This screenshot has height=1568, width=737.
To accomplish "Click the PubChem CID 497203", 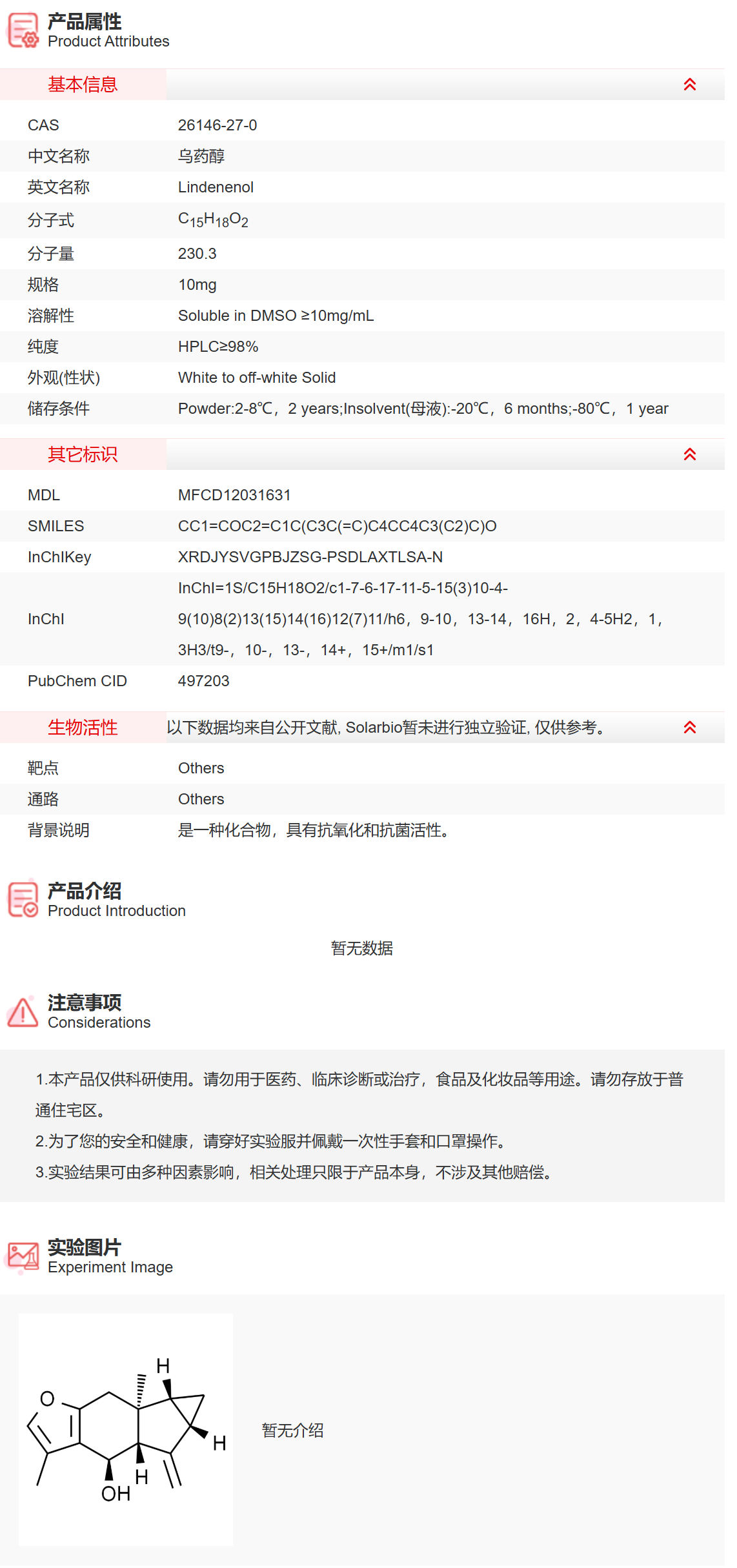I will click(x=204, y=681).
